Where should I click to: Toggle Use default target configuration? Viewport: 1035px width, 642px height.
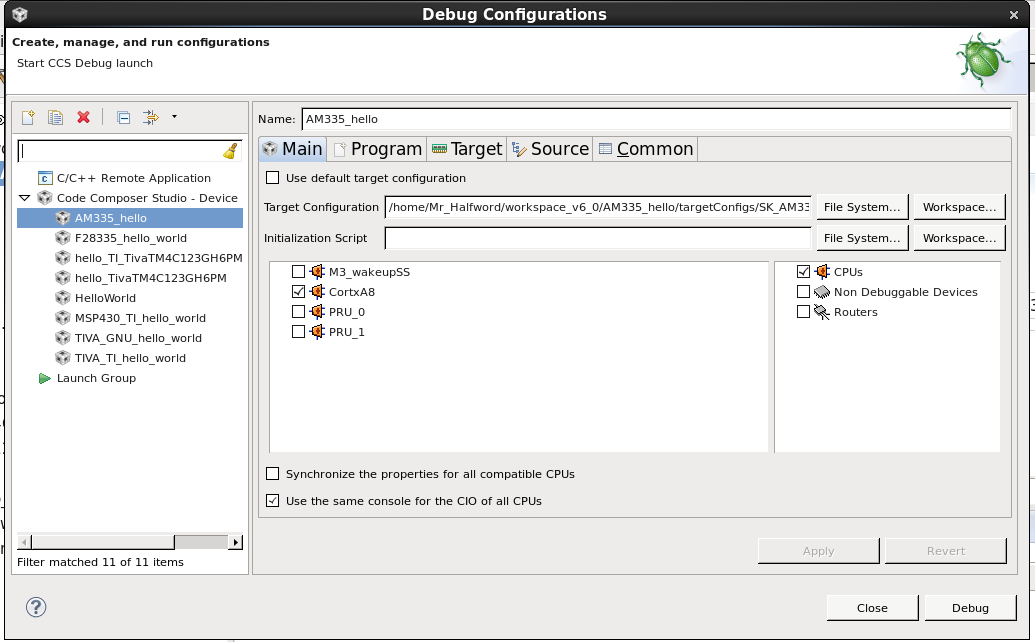pyautogui.click(x=273, y=178)
